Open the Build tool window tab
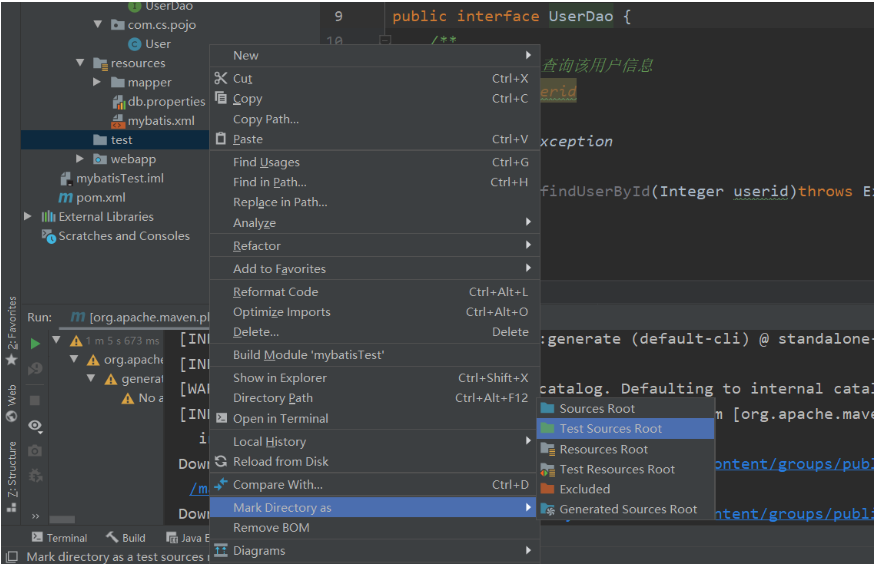This screenshot has height=564, width=875. point(126,538)
